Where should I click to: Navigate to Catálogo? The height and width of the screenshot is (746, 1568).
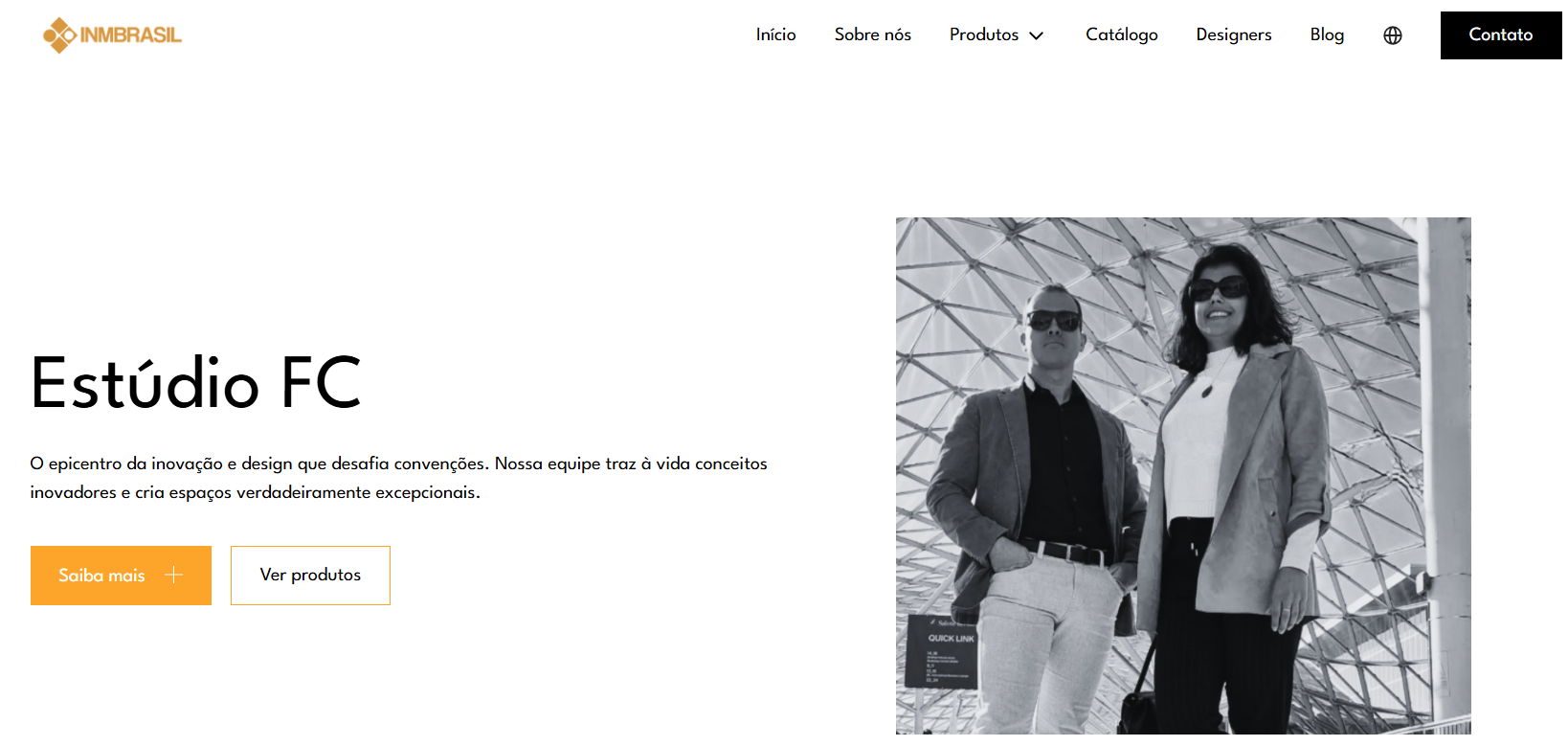[1121, 34]
